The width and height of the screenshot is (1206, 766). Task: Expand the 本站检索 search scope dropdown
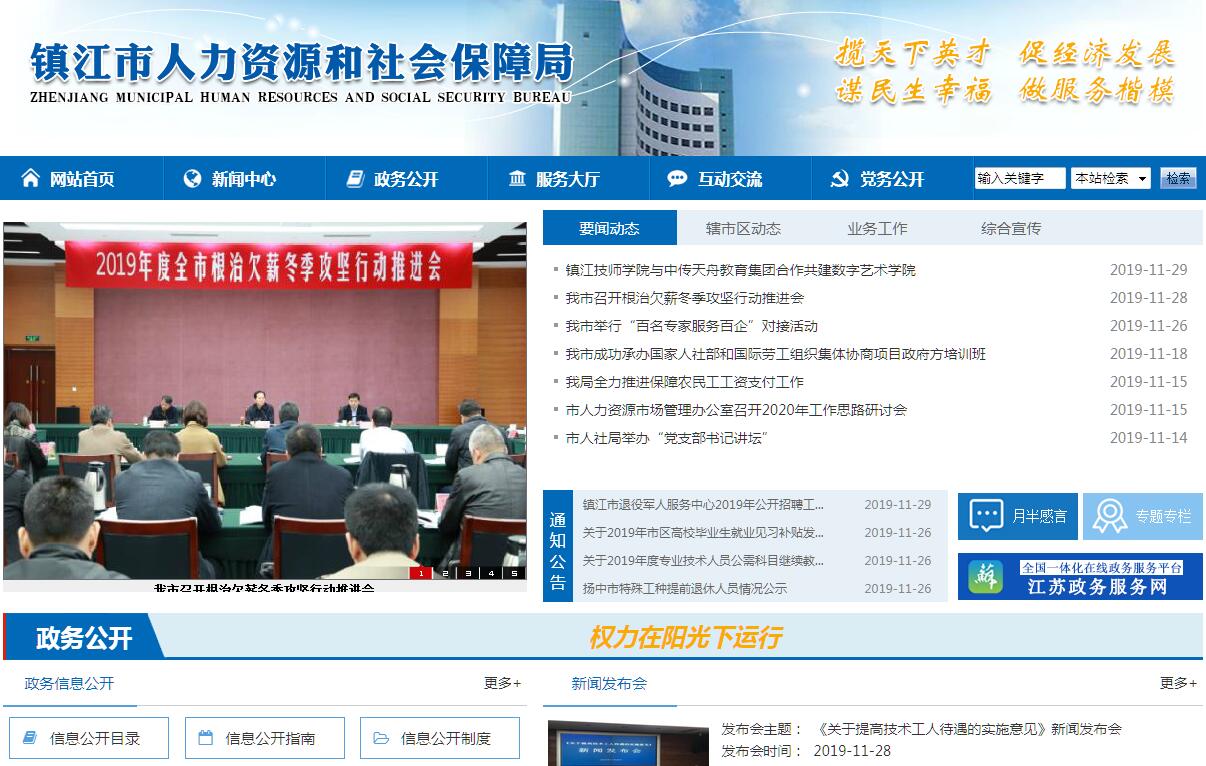click(x=1110, y=178)
